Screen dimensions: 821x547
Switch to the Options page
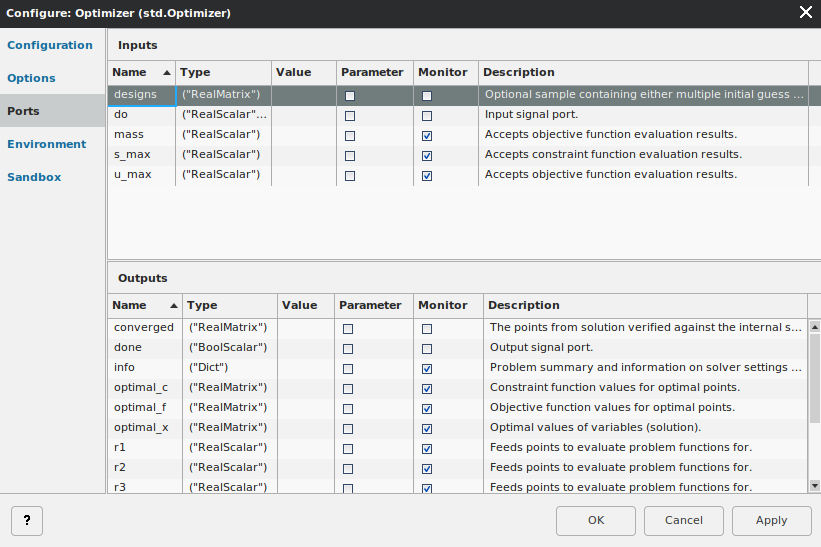31,78
